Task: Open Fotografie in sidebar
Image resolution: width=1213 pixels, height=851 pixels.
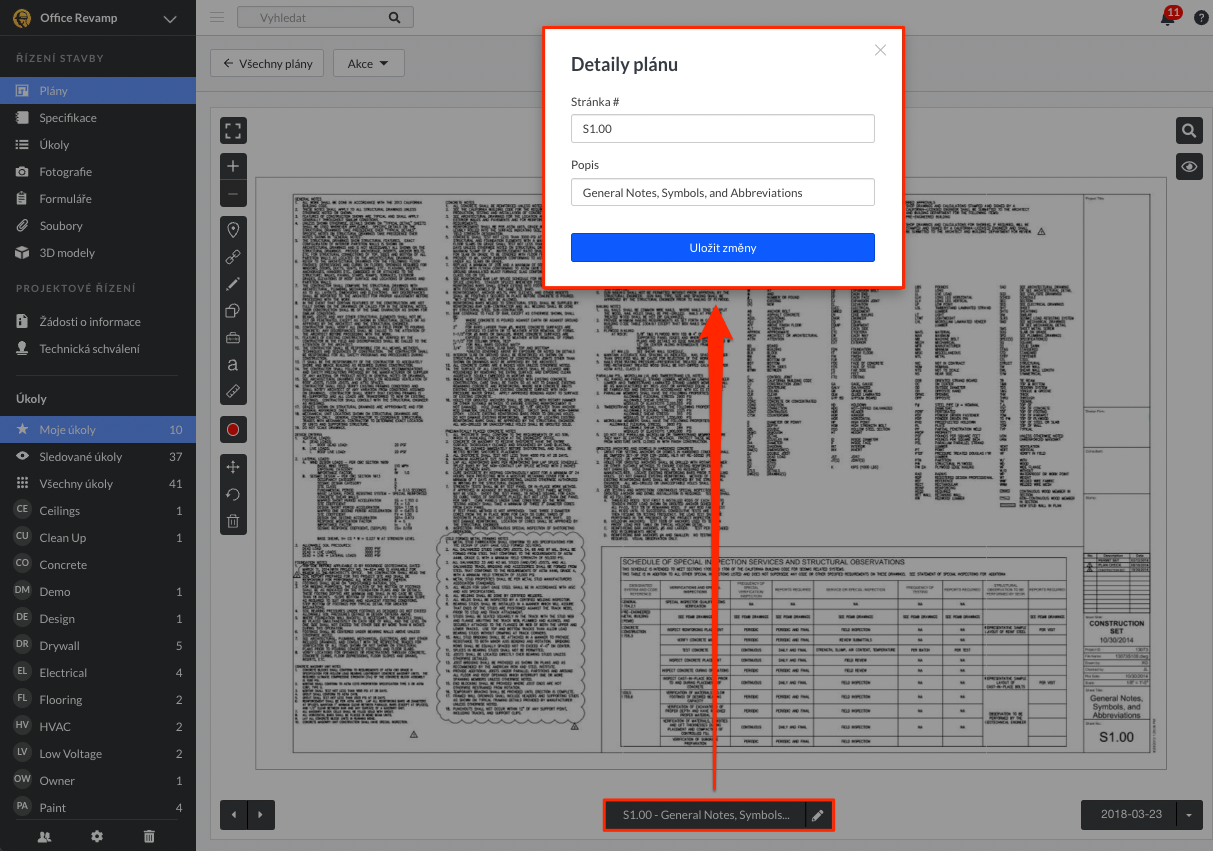Action: (98, 171)
